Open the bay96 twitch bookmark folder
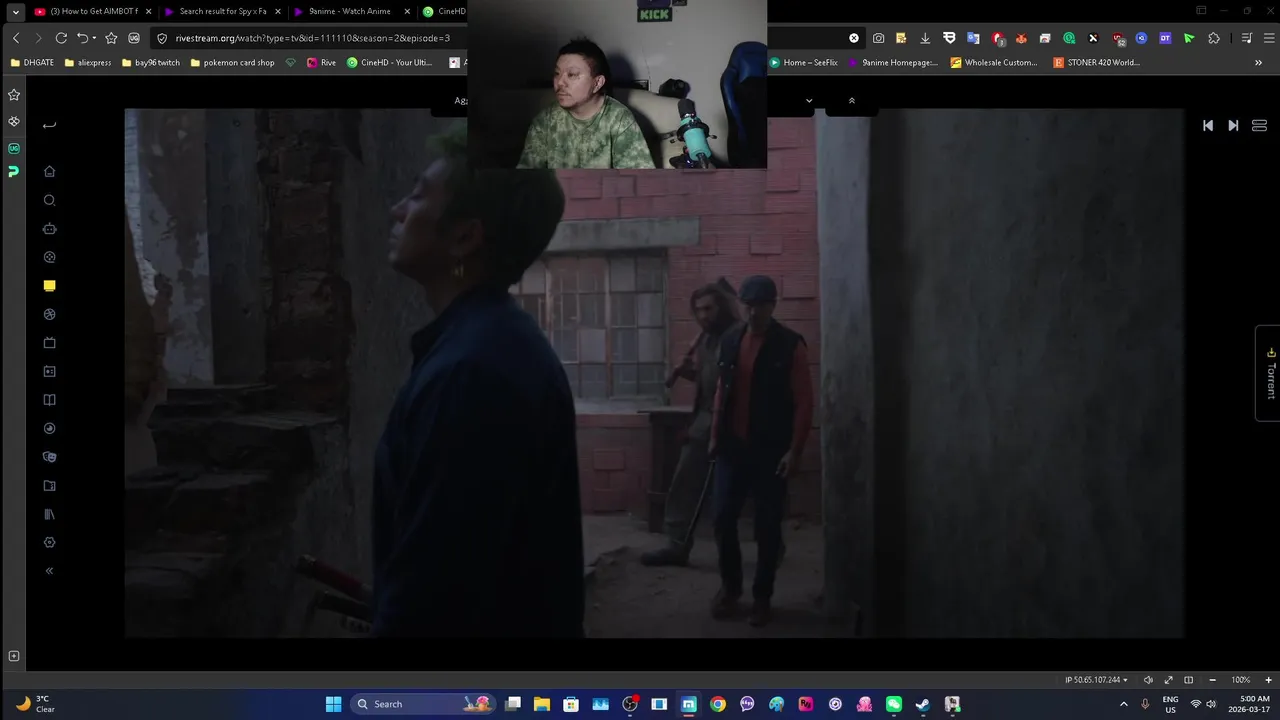This screenshot has height=720, width=1280. [x=150, y=62]
